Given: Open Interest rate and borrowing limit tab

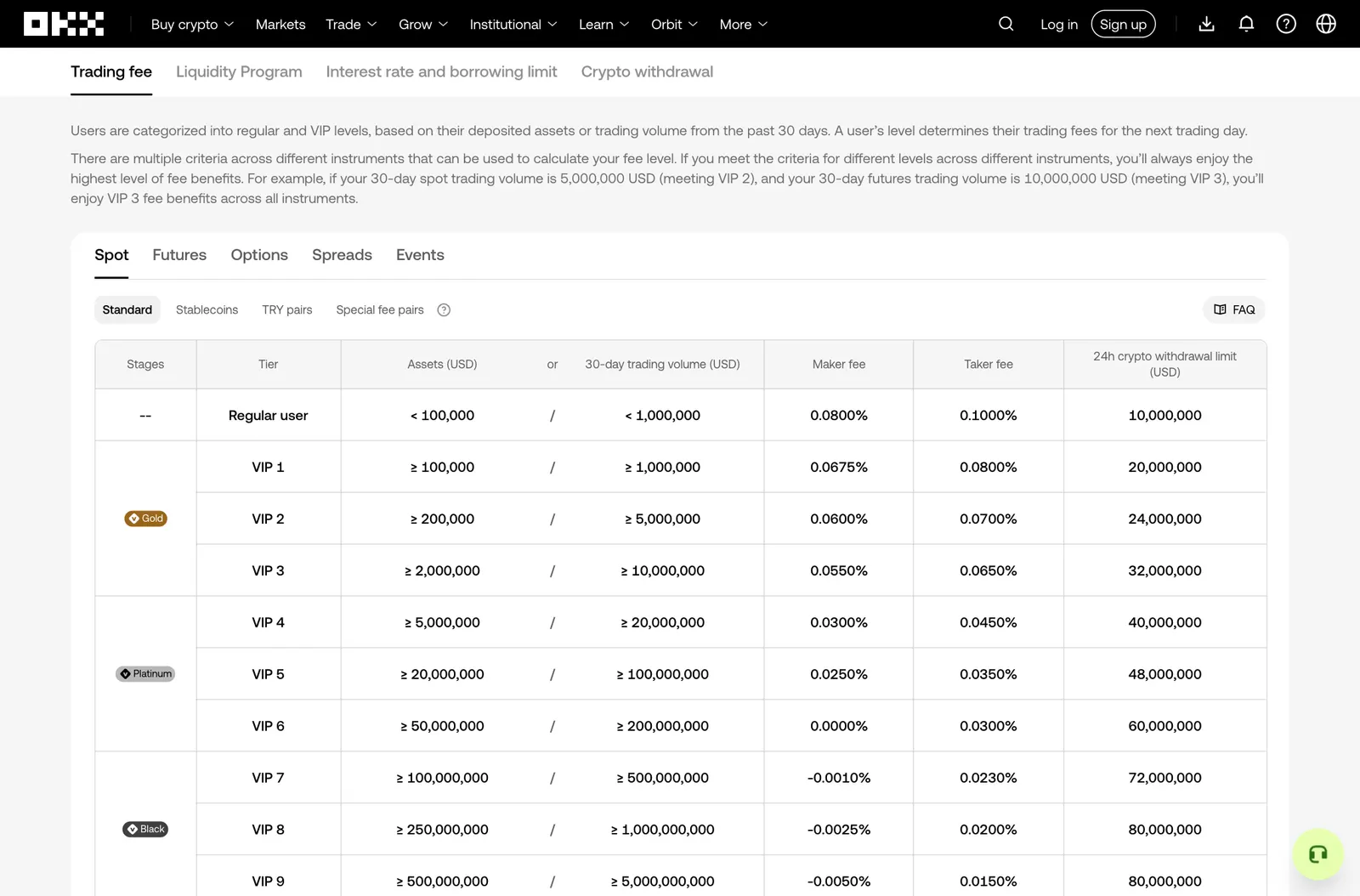Looking at the screenshot, I should coord(441,72).
